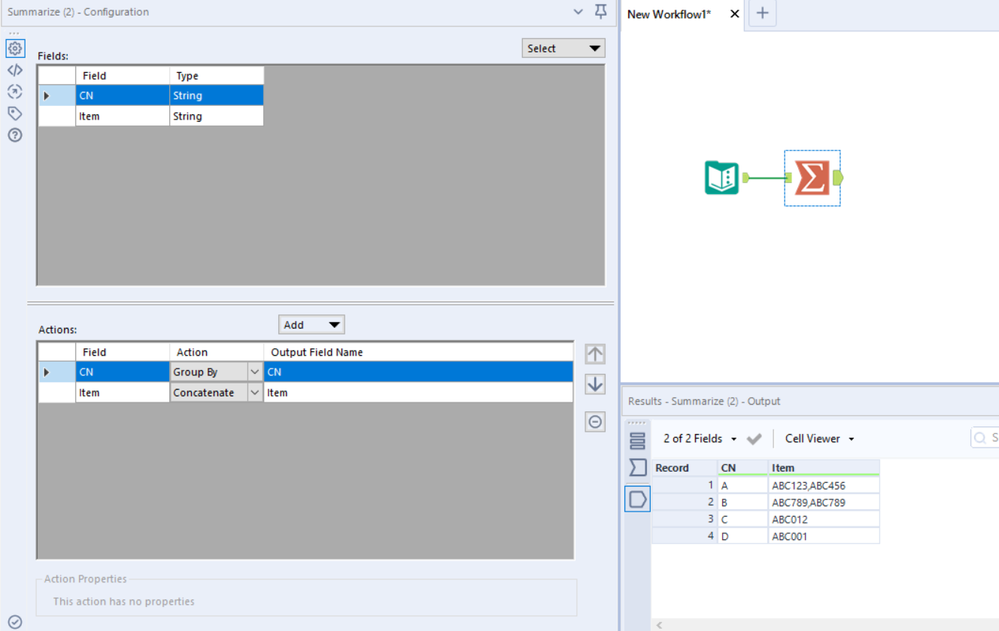Open the 2 of 2 Fields dropdown
Image resolution: width=999 pixels, height=631 pixels.
point(700,439)
